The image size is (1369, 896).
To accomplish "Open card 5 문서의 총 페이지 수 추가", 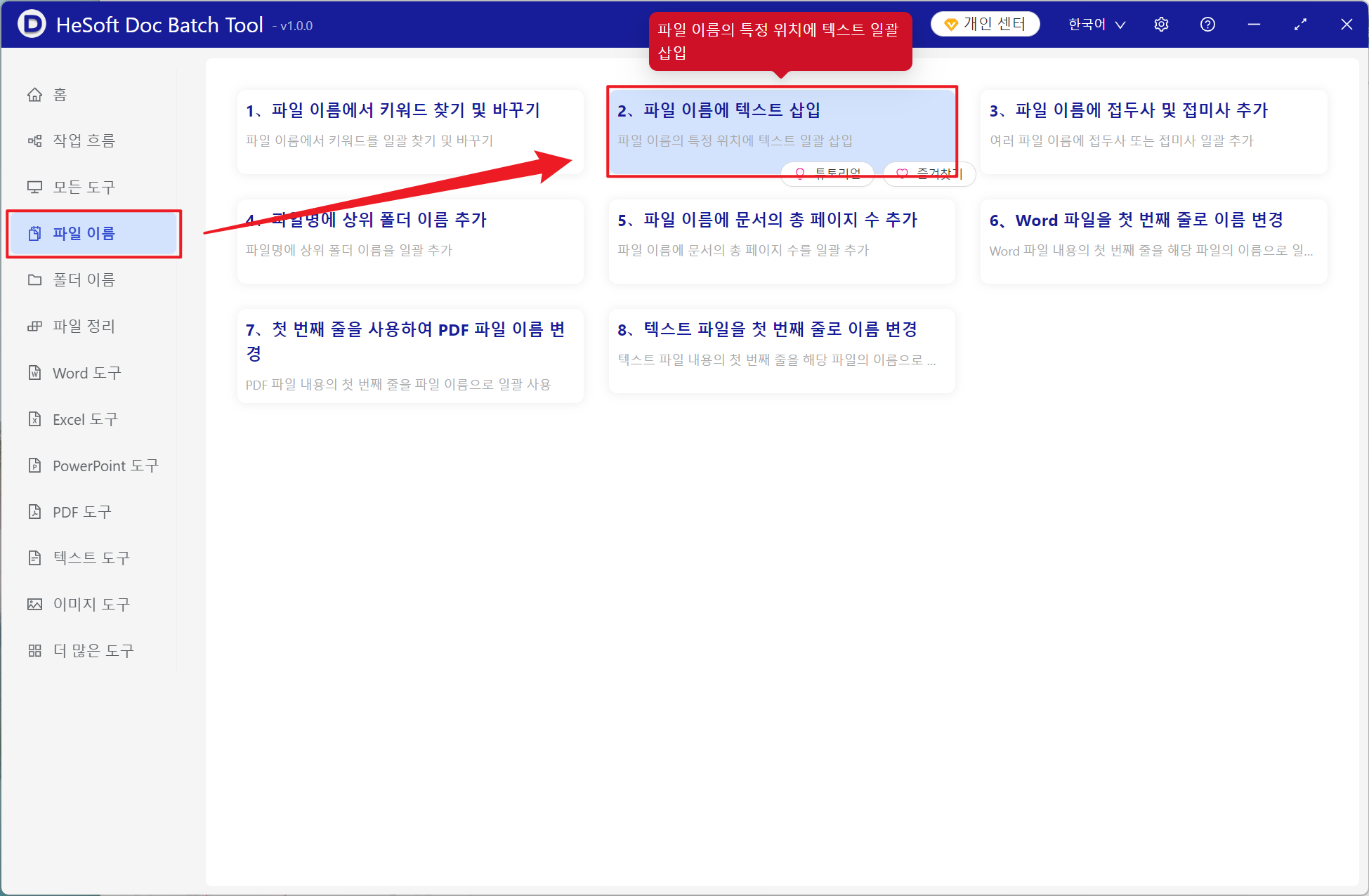I will pyautogui.click(x=782, y=241).
